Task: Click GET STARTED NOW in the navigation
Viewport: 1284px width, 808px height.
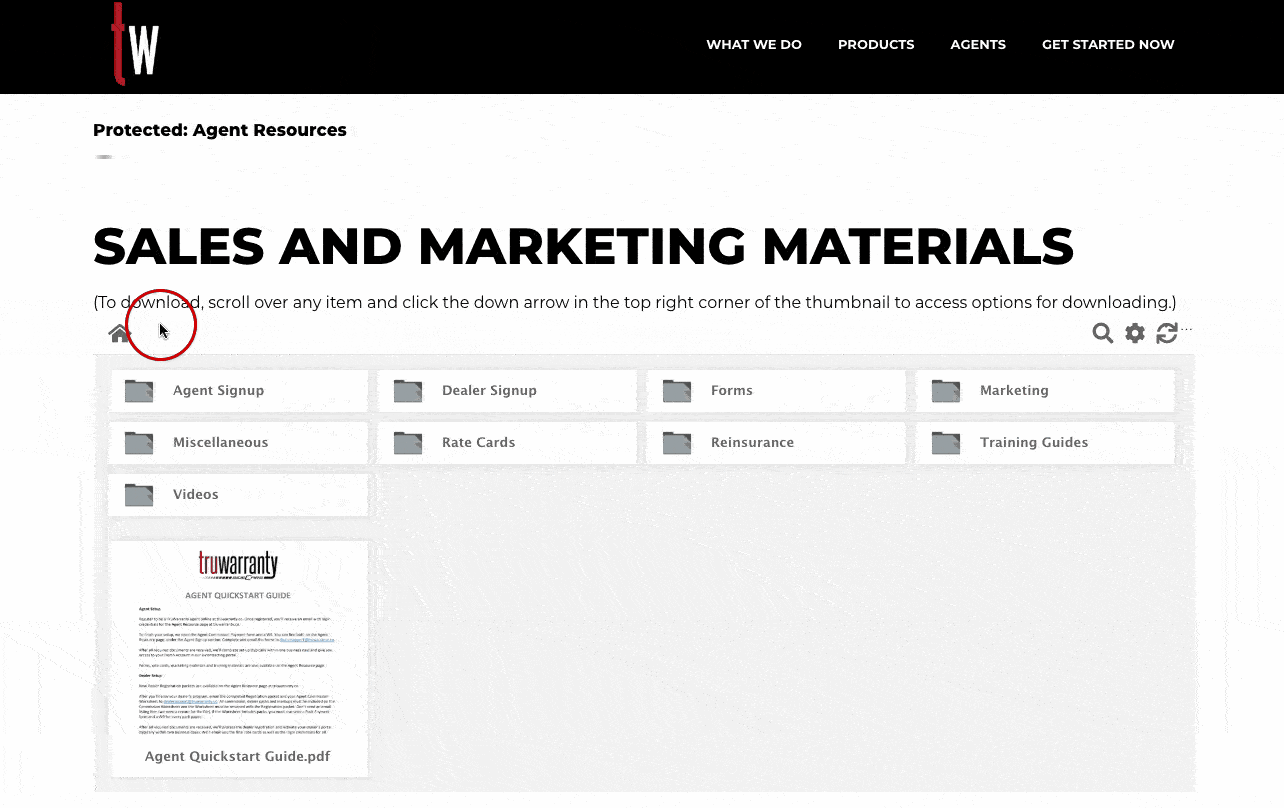Action: click(x=1108, y=44)
